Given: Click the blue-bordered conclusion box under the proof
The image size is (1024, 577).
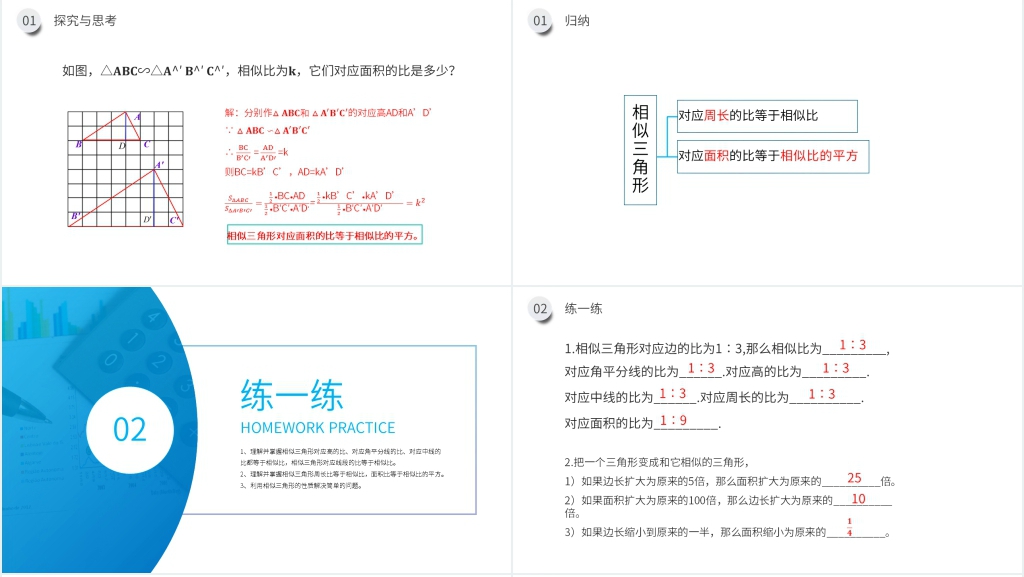Looking at the screenshot, I should click(326, 236).
